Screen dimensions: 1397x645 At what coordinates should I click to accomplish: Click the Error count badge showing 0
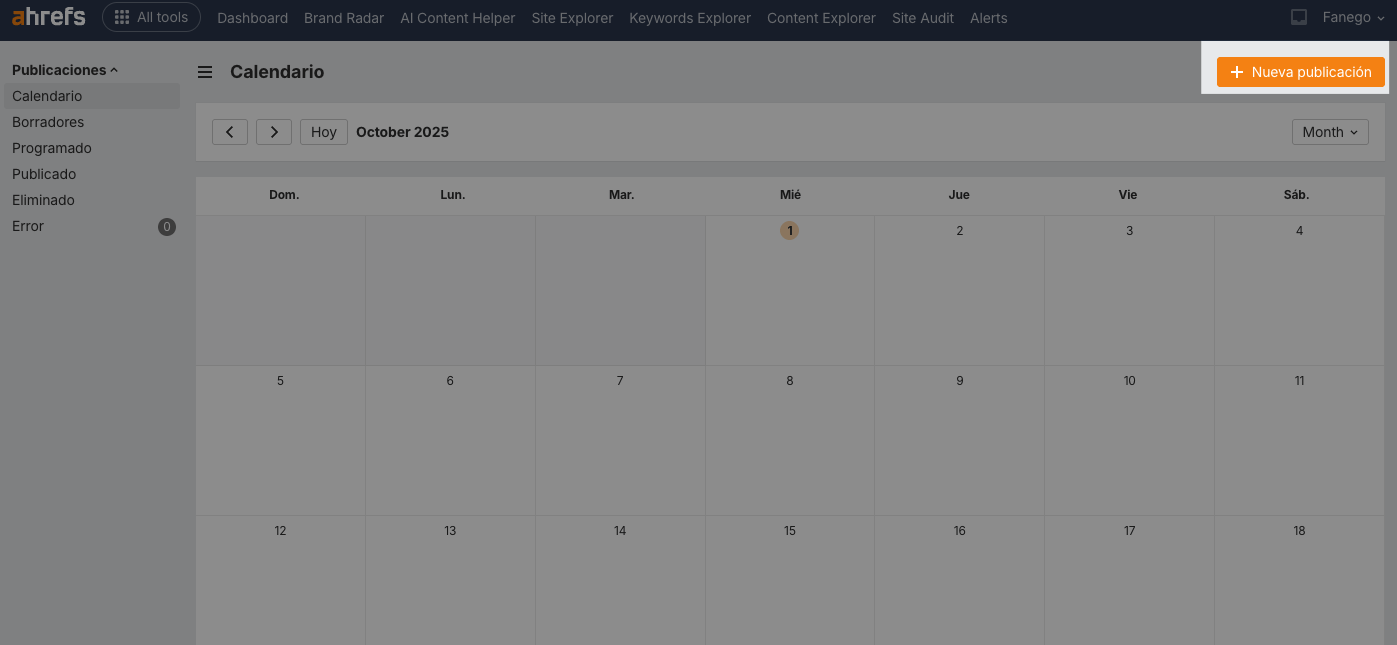point(167,227)
